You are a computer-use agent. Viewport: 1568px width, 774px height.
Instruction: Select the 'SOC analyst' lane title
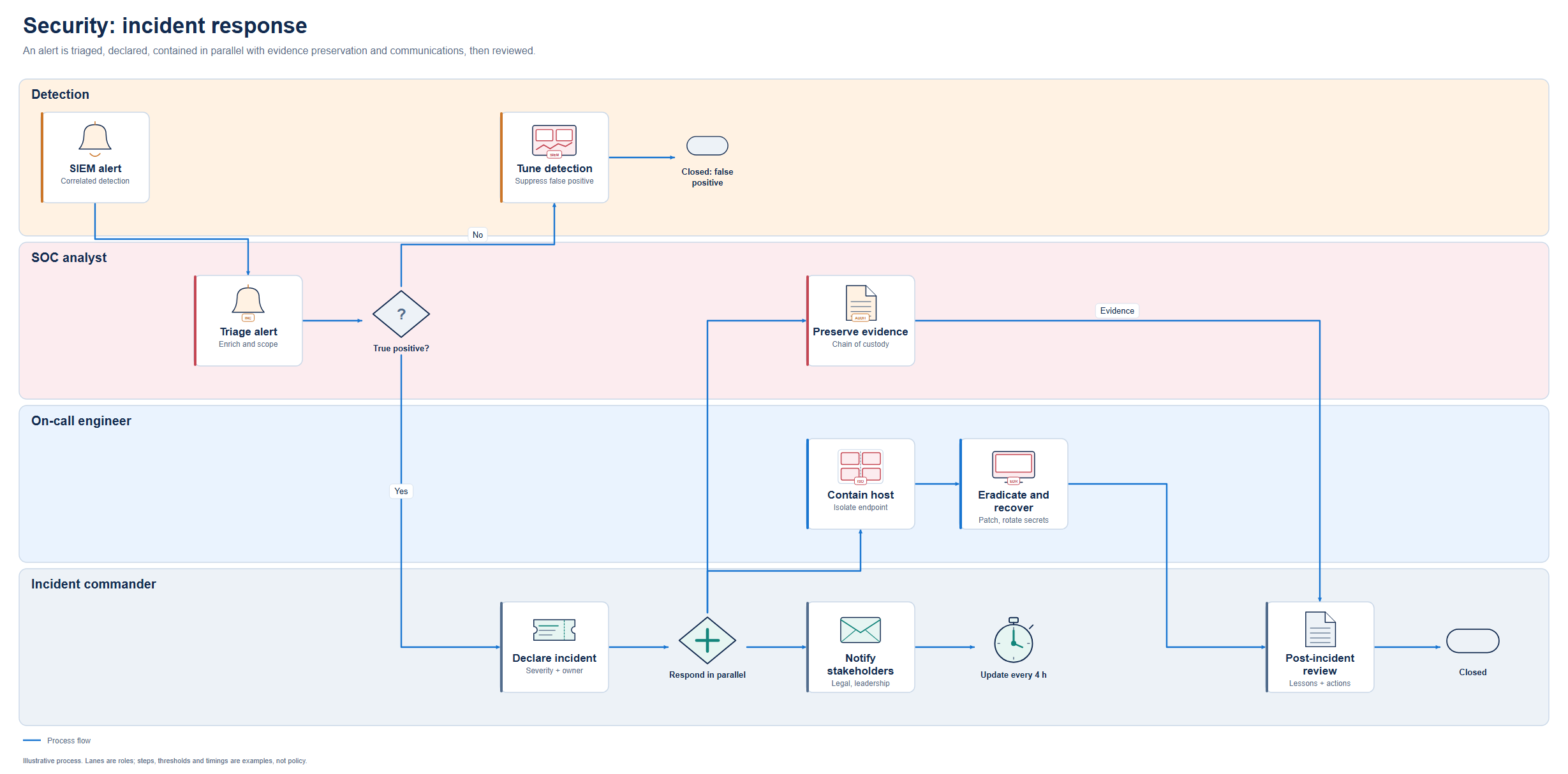coord(69,258)
